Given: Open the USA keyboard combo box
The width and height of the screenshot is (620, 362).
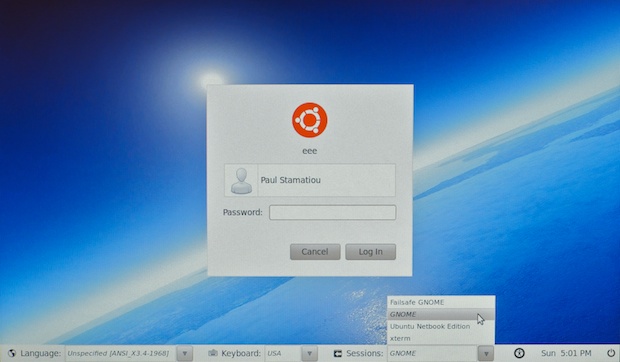Looking at the screenshot, I should point(284,353).
